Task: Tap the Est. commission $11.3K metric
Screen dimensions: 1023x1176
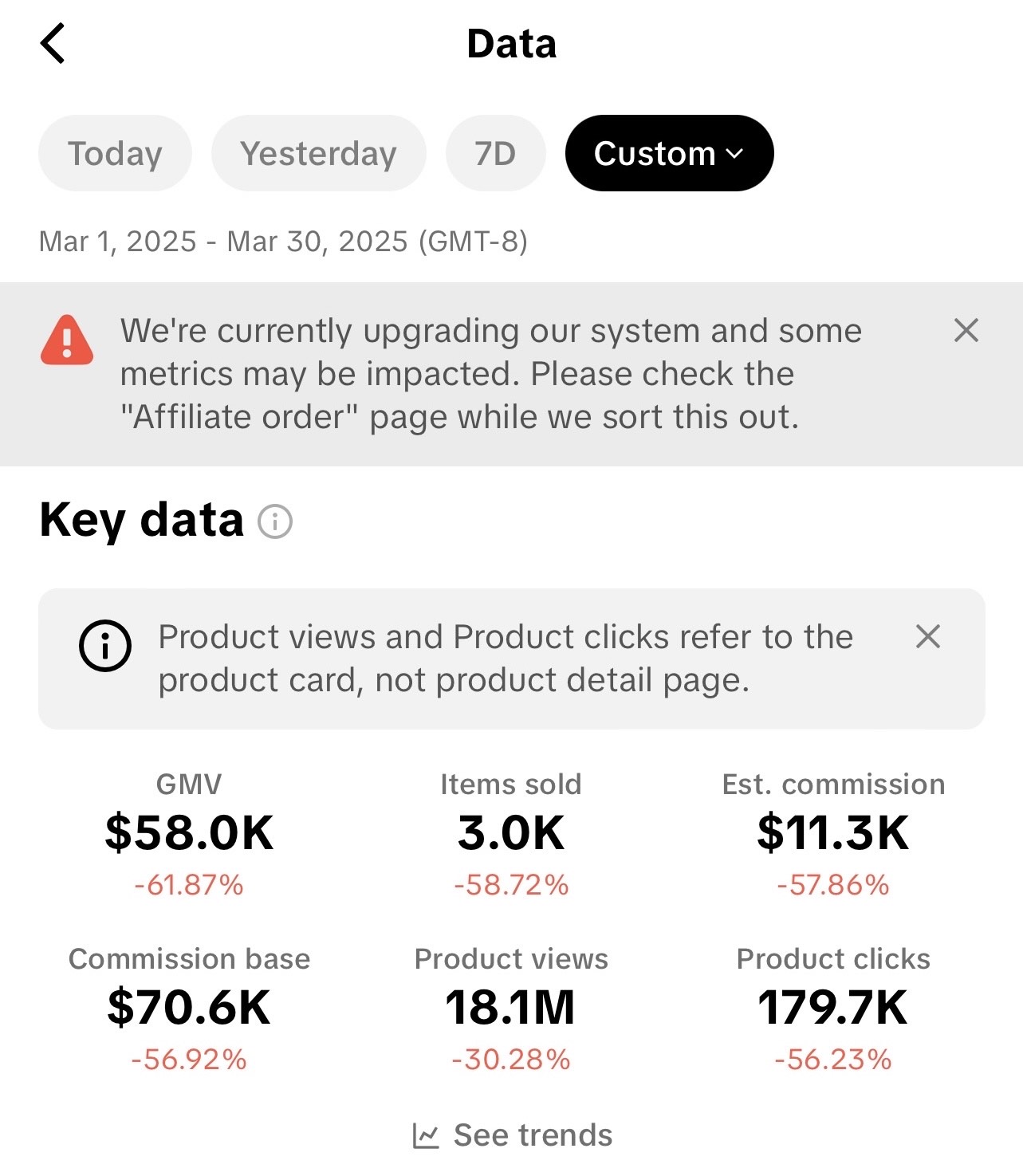Action: (x=833, y=835)
